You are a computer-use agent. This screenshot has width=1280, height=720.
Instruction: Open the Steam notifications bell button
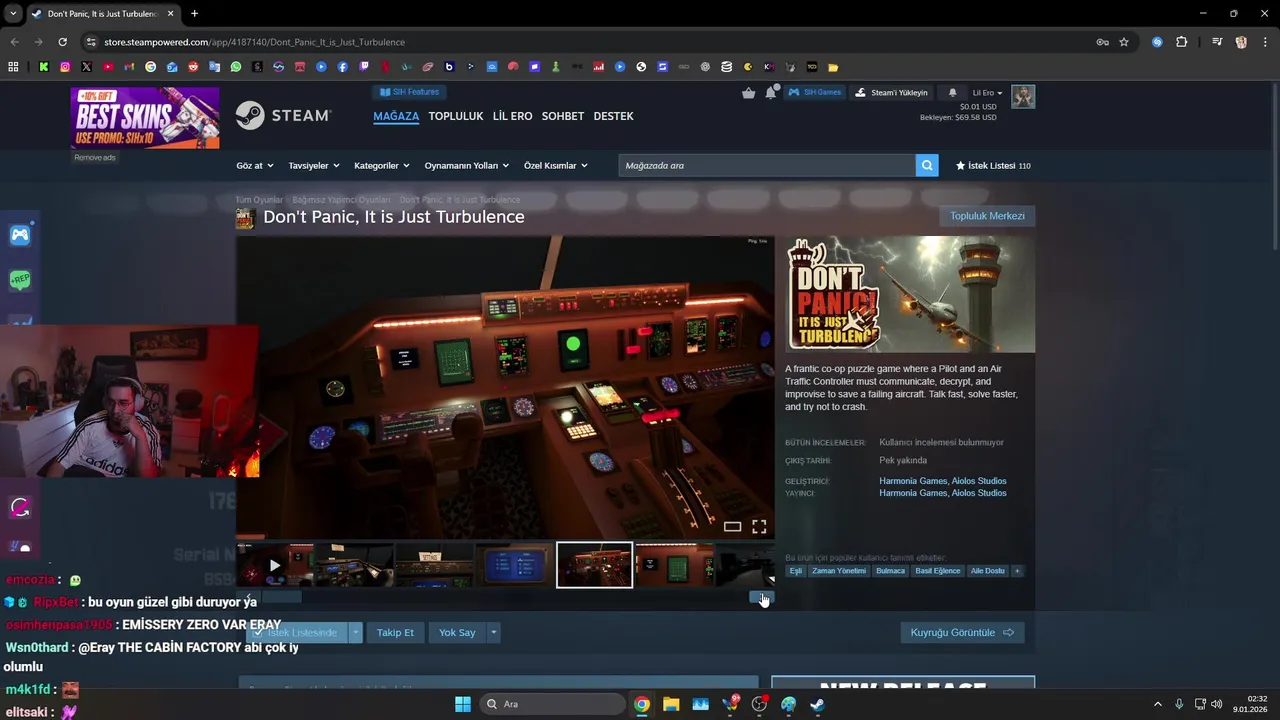click(952, 92)
